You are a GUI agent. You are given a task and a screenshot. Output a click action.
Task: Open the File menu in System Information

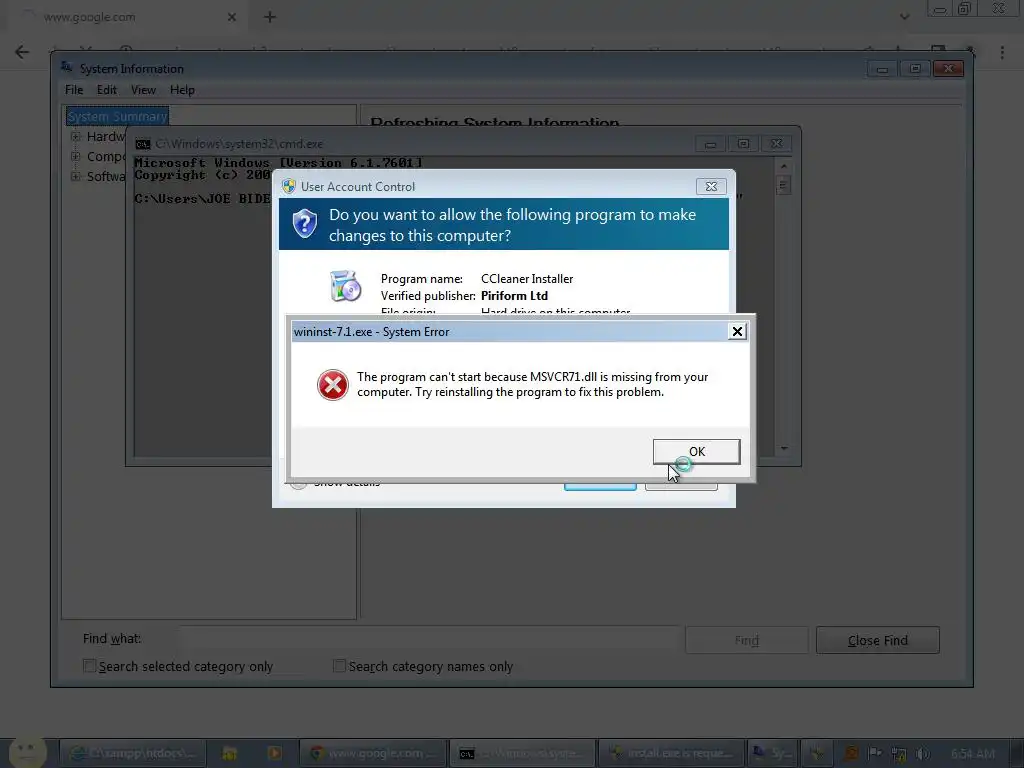click(x=74, y=90)
